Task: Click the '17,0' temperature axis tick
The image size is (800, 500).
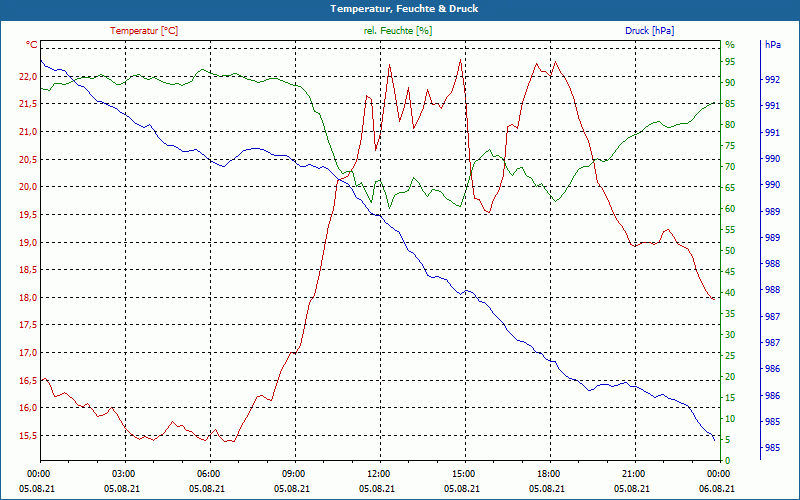Action: coord(28,353)
